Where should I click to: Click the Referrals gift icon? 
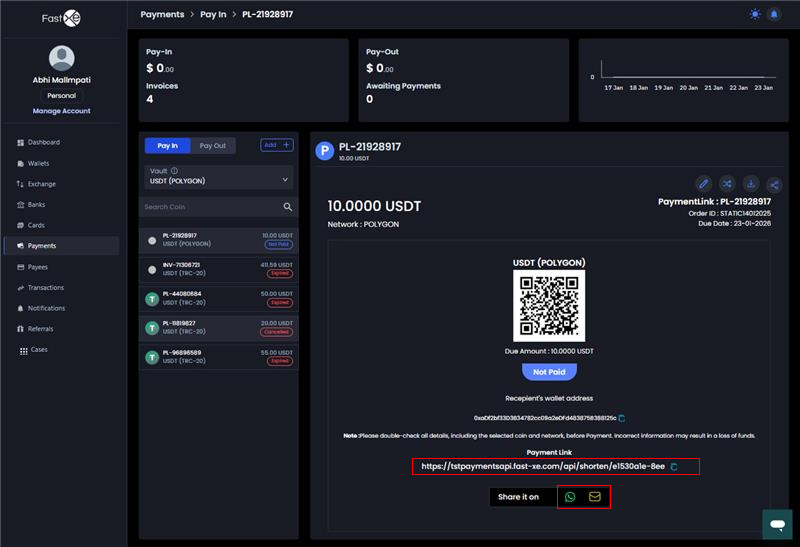click(20, 329)
